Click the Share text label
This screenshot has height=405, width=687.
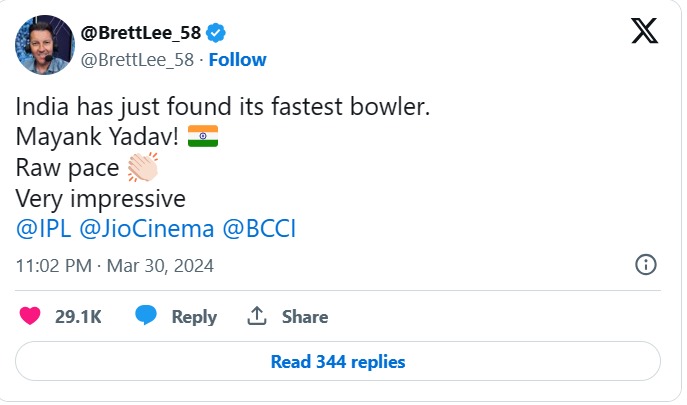pyautogui.click(x=305, y=317)
